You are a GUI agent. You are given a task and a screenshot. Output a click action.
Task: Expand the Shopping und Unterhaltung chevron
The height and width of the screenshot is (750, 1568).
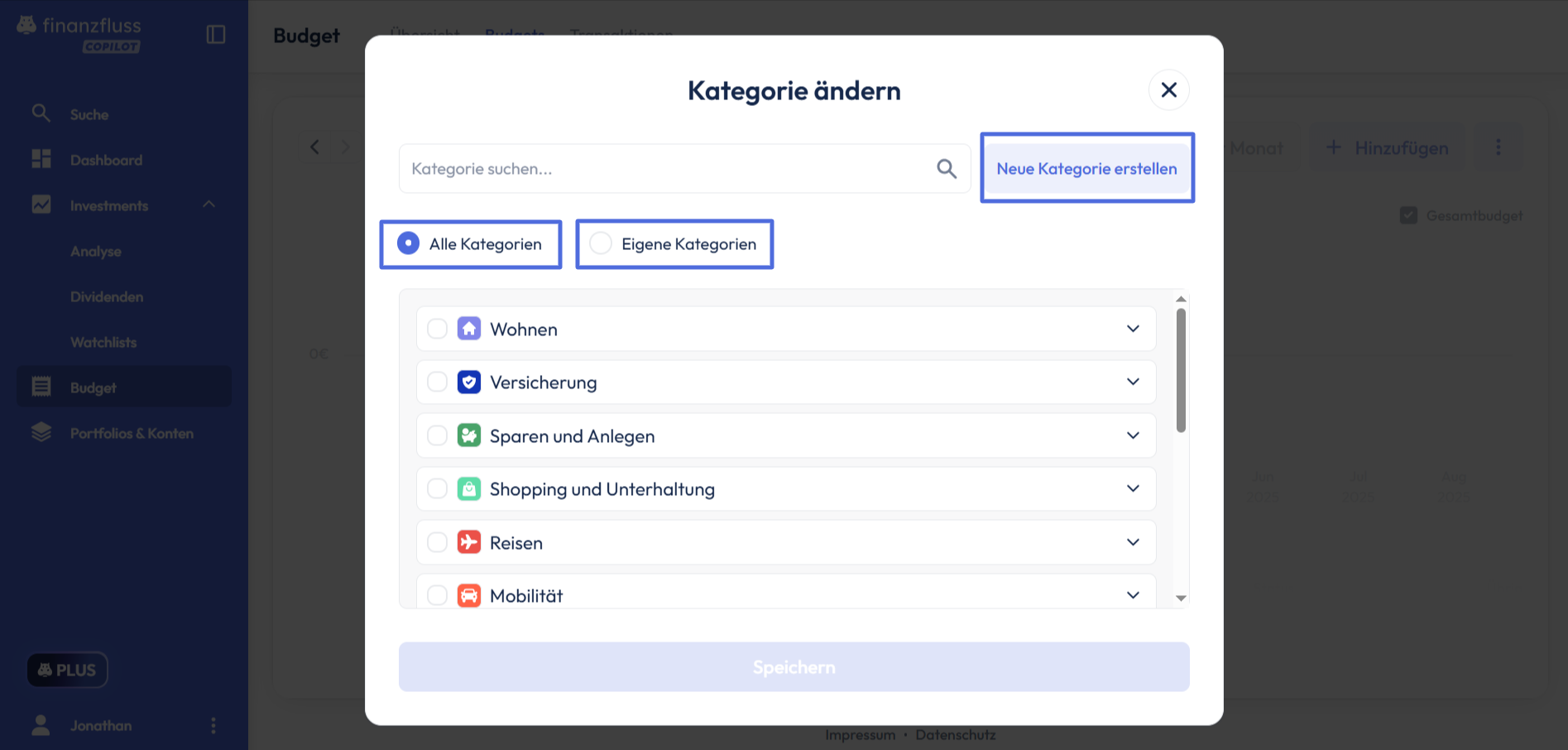click(x=1133, y=488)
